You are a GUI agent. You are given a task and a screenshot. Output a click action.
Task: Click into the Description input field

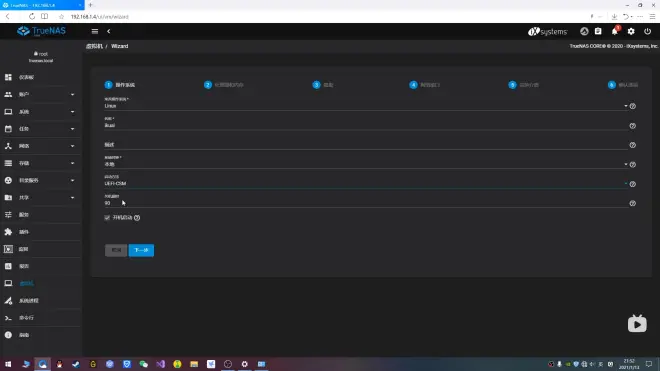365,144
